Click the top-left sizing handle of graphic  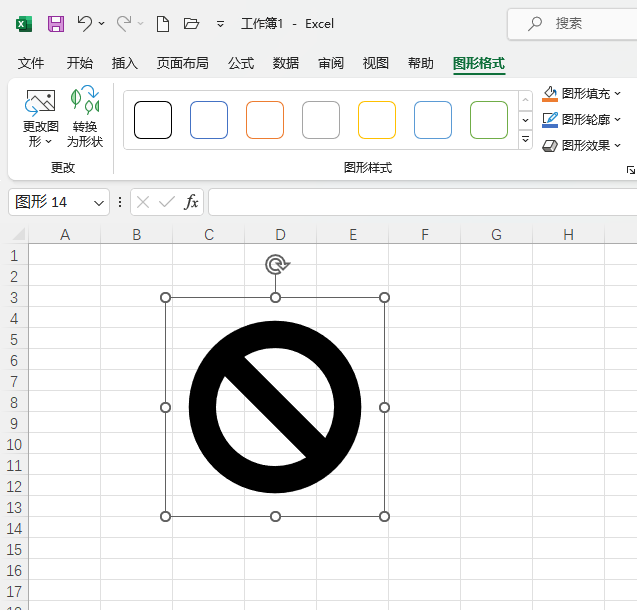165,298
